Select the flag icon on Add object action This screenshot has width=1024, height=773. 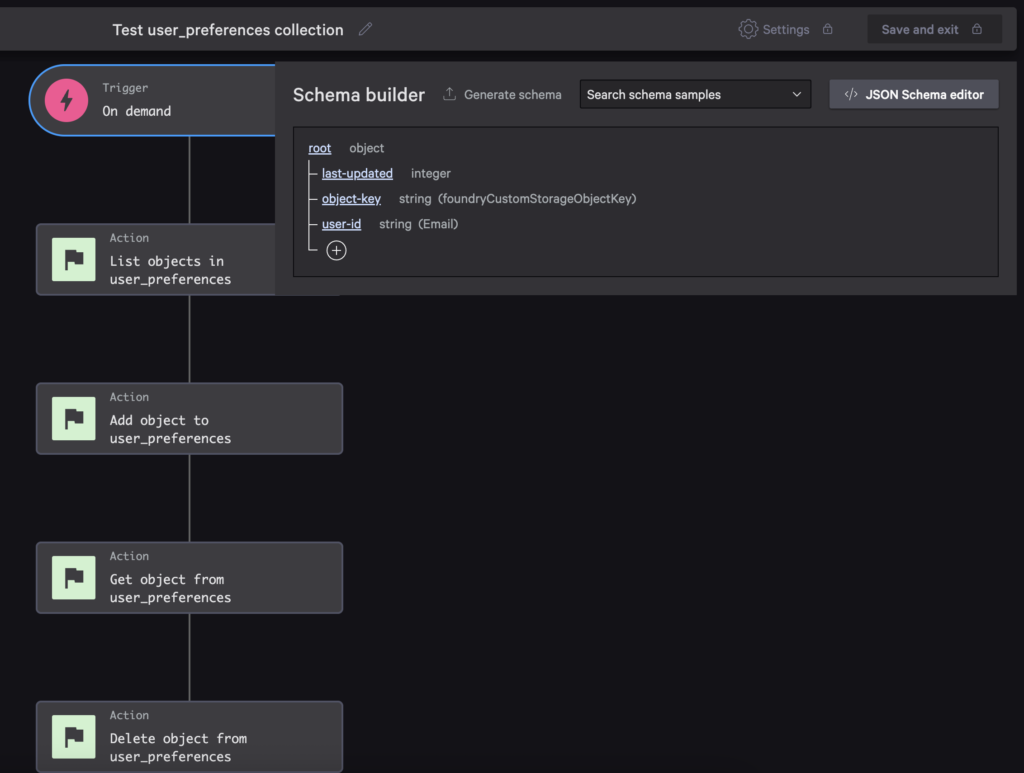(72, 418)
